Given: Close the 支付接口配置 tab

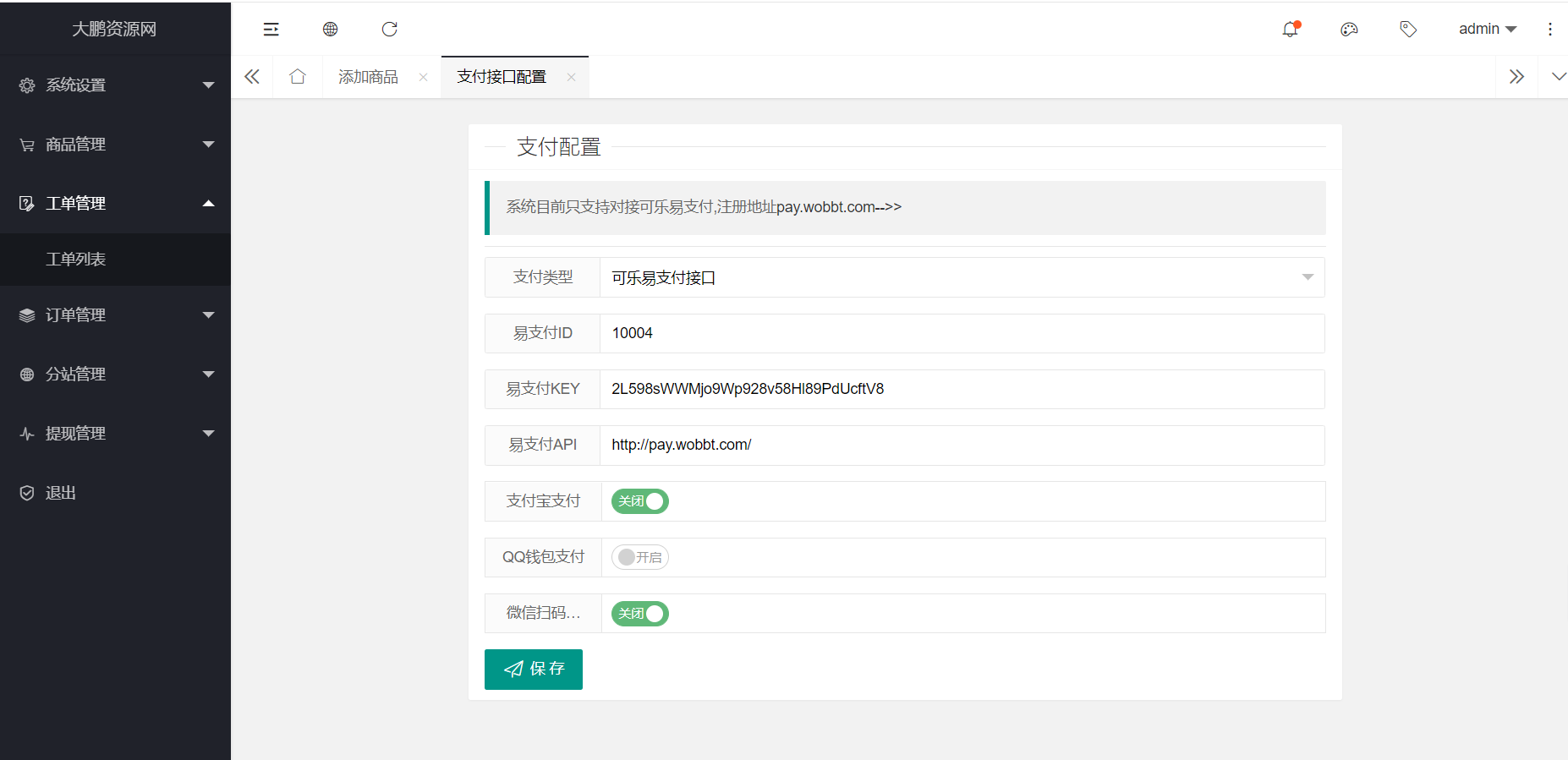Looking at the screenshot, I should 571,77.
